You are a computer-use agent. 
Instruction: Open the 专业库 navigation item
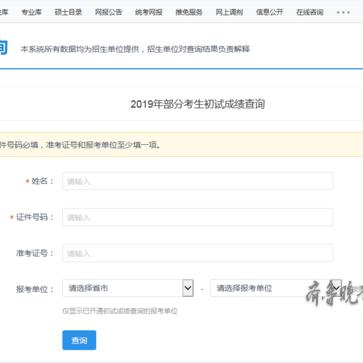click(x=31, y=12)
